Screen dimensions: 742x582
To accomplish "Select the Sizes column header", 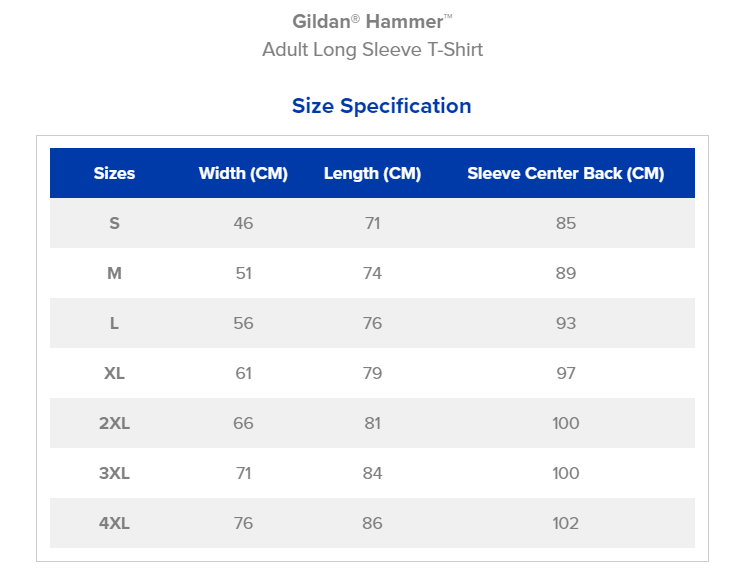I will click(115, 173).
